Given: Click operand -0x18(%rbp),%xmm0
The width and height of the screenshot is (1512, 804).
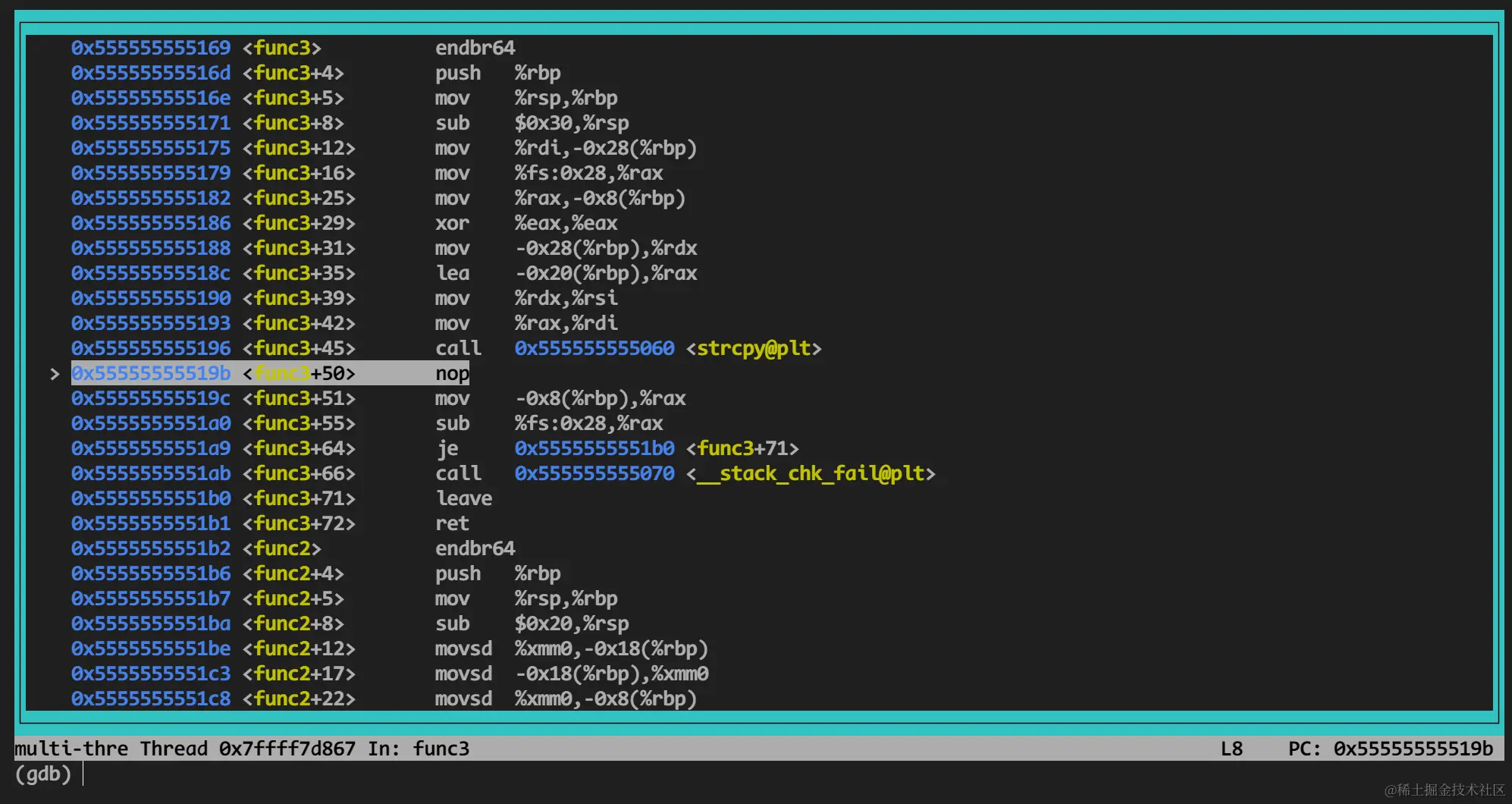Looking at the screenshot, I should point(611,674).
